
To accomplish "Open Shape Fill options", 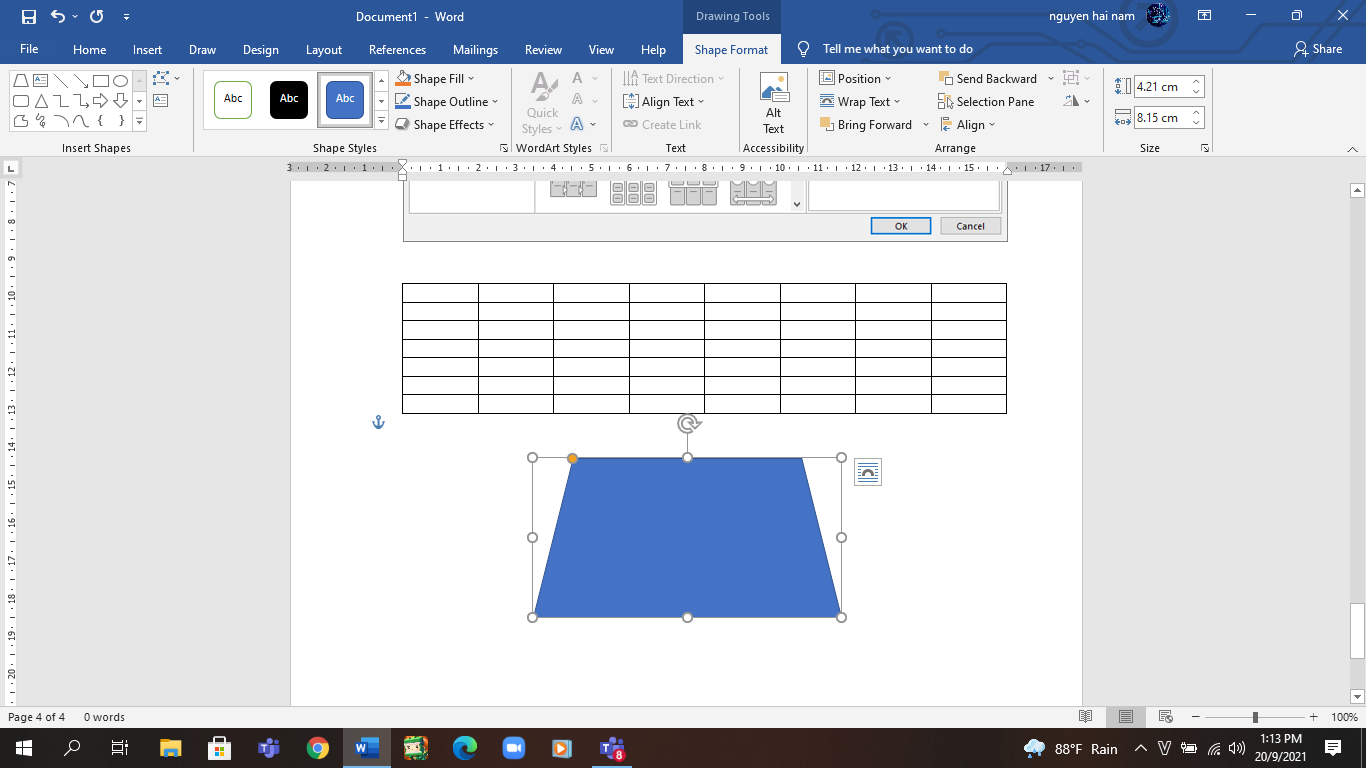I will [435, 79].
